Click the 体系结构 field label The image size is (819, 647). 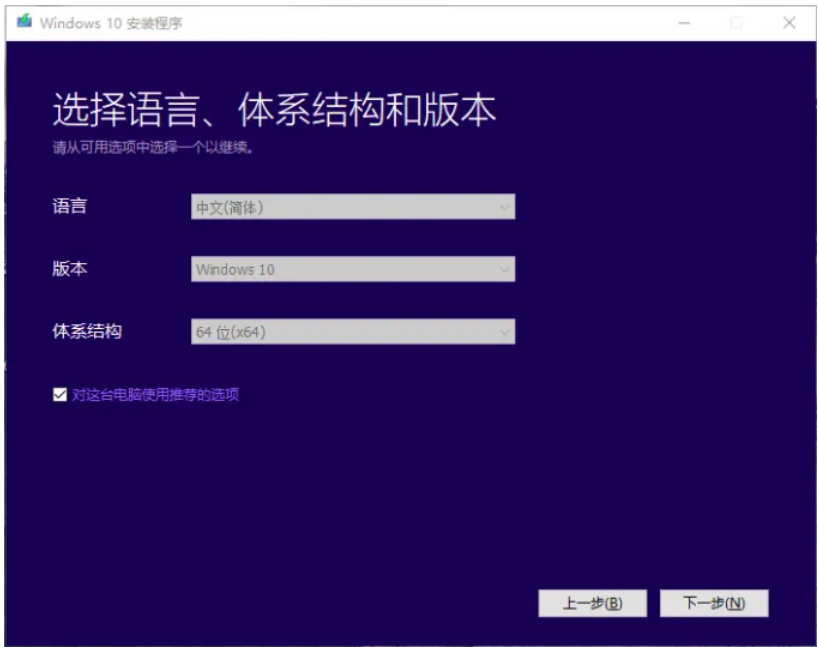[87, 331]
